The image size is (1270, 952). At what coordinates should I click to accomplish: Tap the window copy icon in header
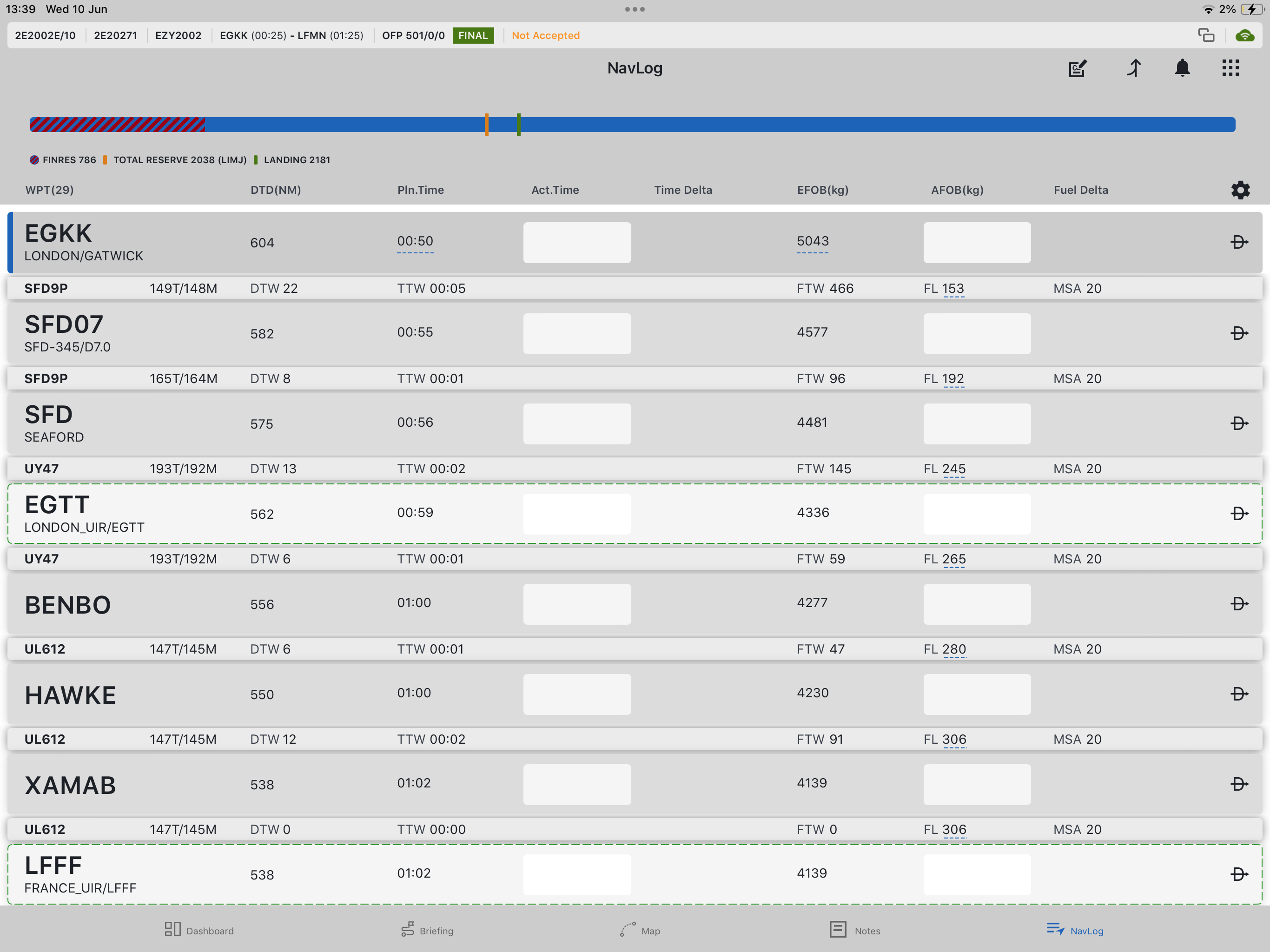(x=1206, y=36)
